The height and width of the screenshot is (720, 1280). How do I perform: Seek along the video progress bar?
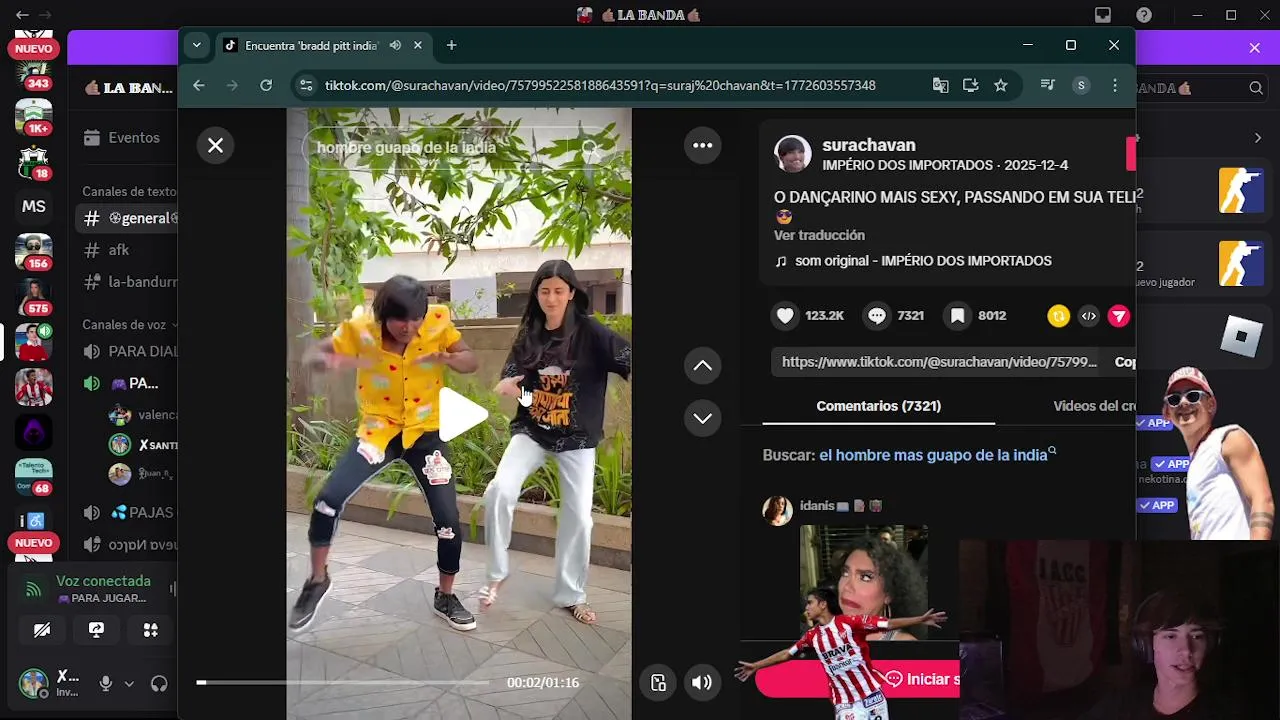[x=342, y=683]
